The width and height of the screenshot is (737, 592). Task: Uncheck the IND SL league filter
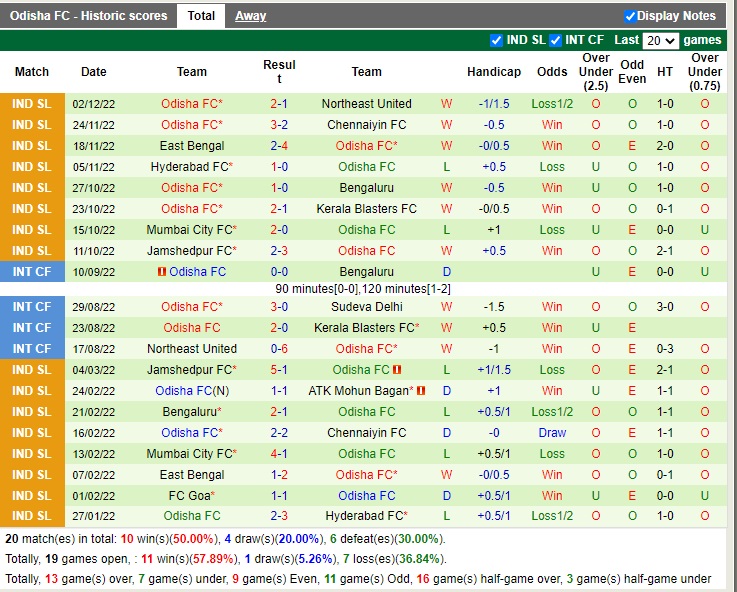click(497, 41)
